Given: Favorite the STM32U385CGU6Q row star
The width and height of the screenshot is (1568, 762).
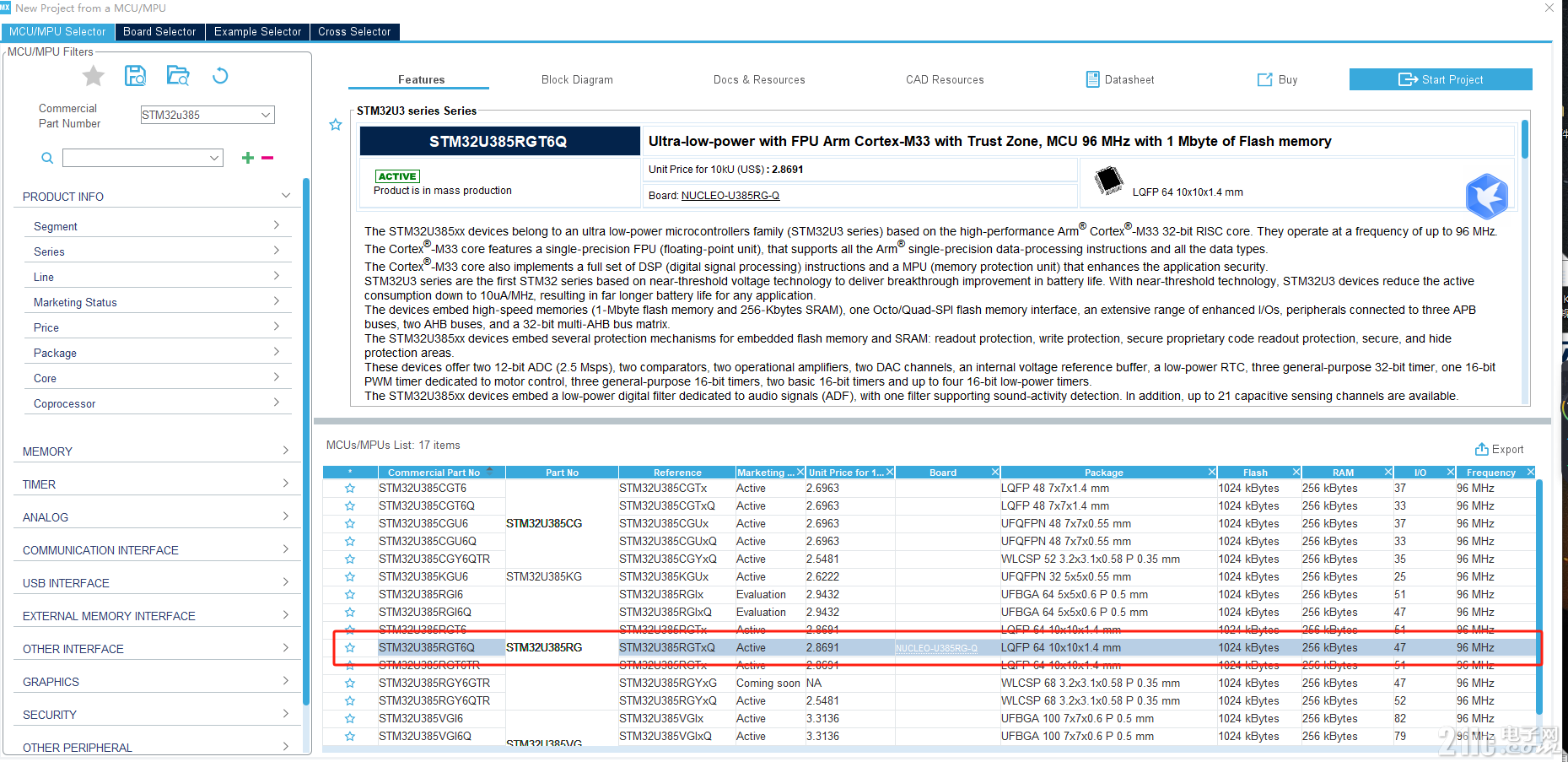Looking at the screenshot, I should pyautogui.click(x=350, y=542).
